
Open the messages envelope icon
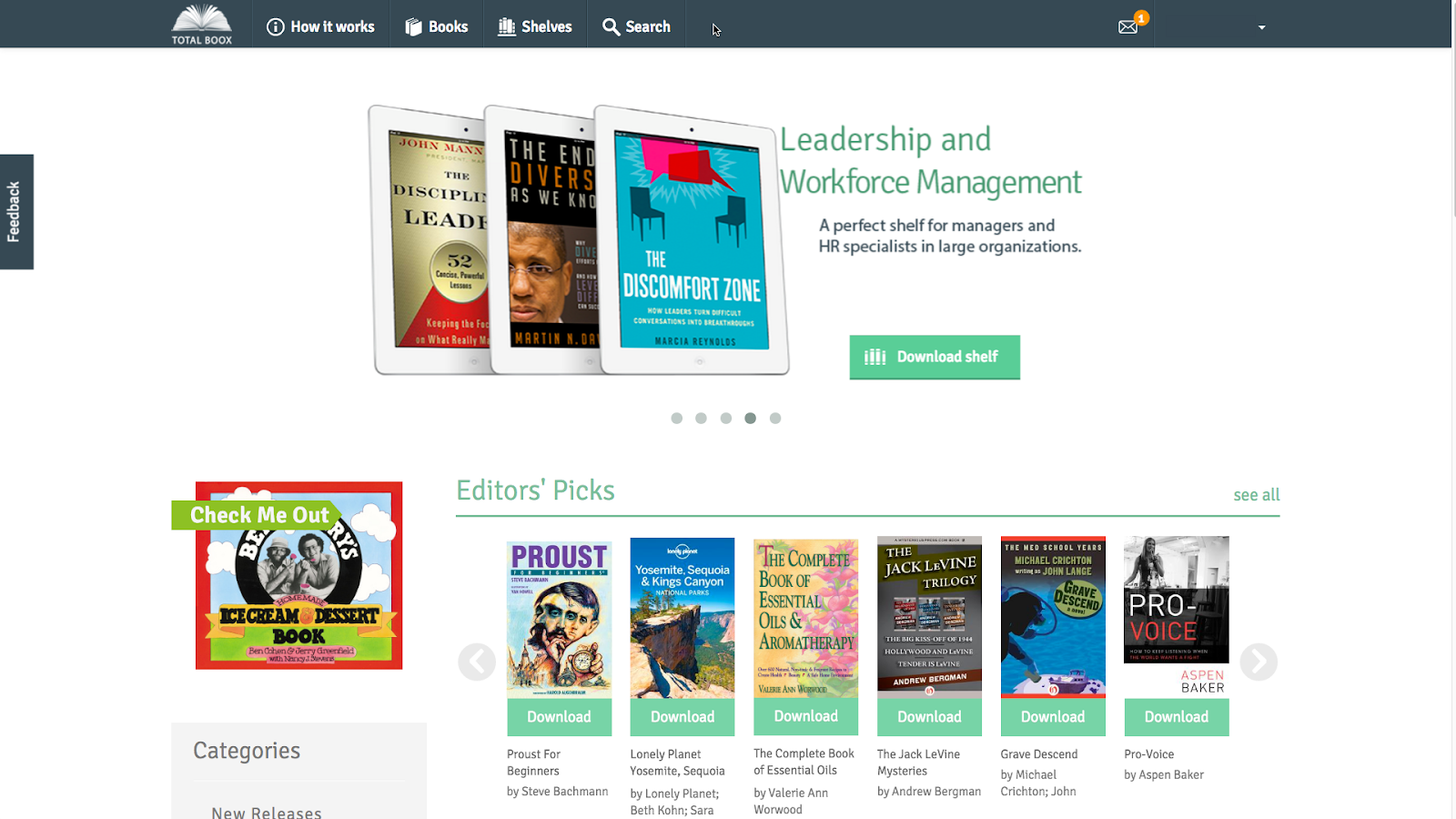coord(1128,26)
